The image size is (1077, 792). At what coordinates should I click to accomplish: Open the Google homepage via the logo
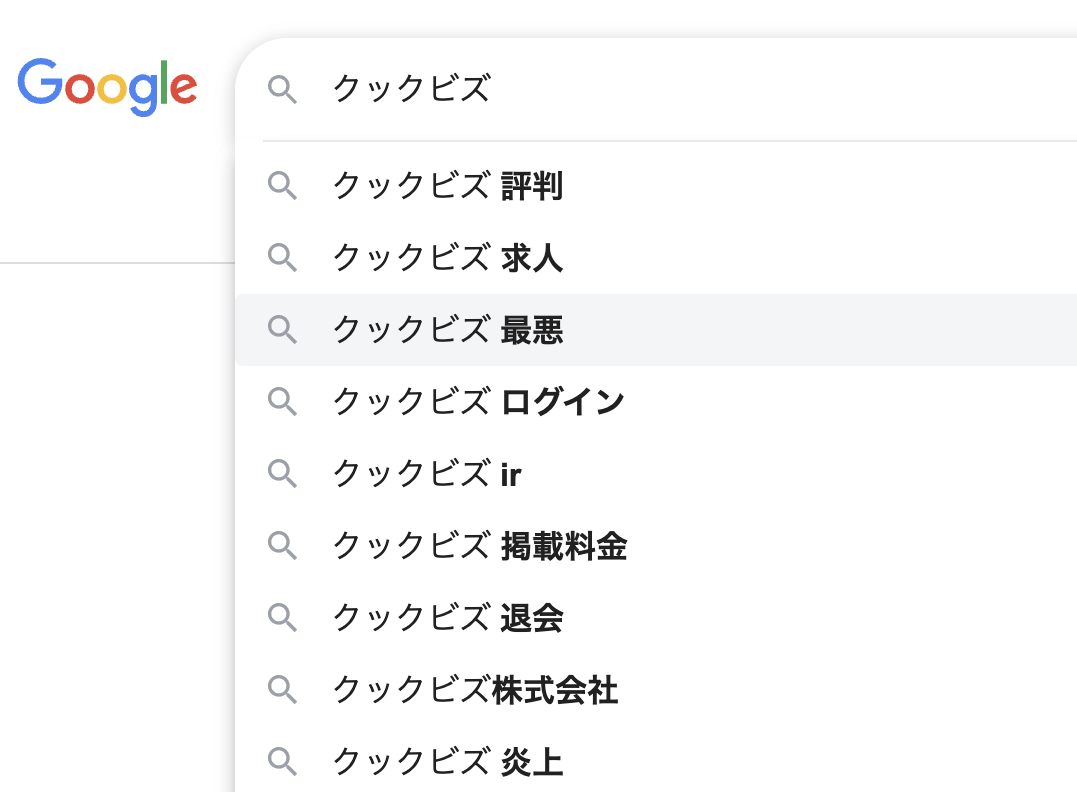(106, 87)
